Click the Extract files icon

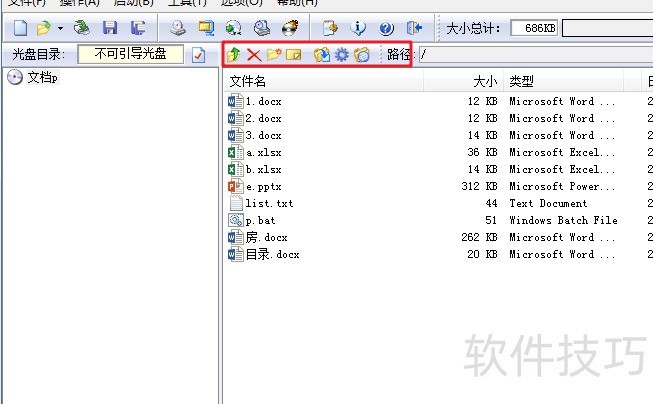click(322, 55)
